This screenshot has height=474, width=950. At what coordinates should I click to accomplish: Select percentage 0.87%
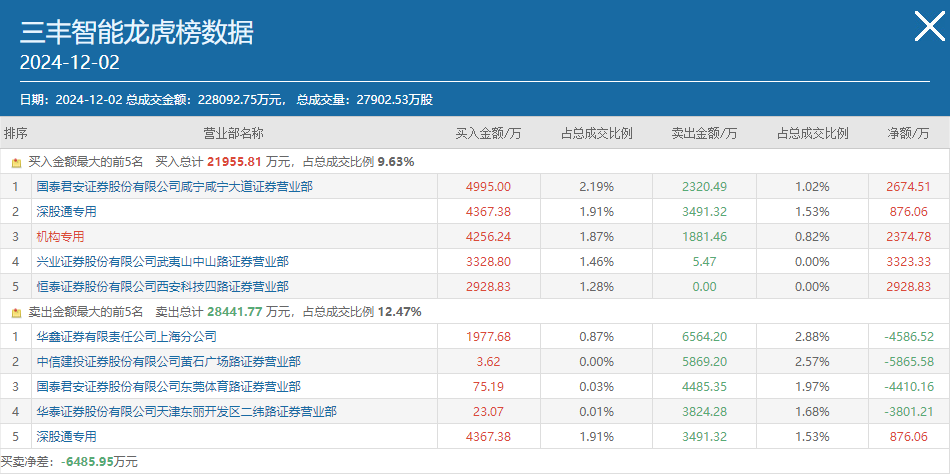(597, 336)
